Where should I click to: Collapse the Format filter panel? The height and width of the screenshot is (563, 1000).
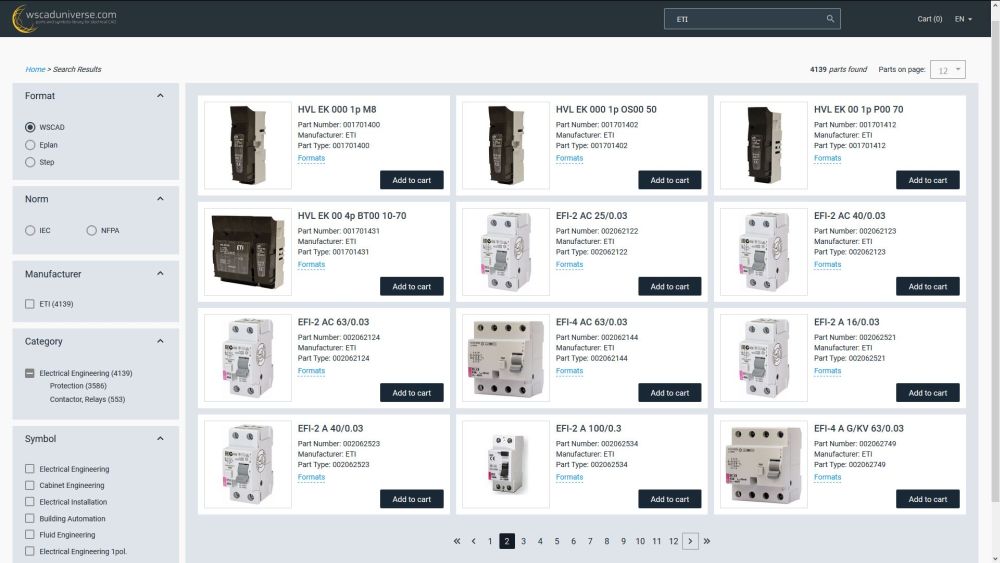coord(161,96)
